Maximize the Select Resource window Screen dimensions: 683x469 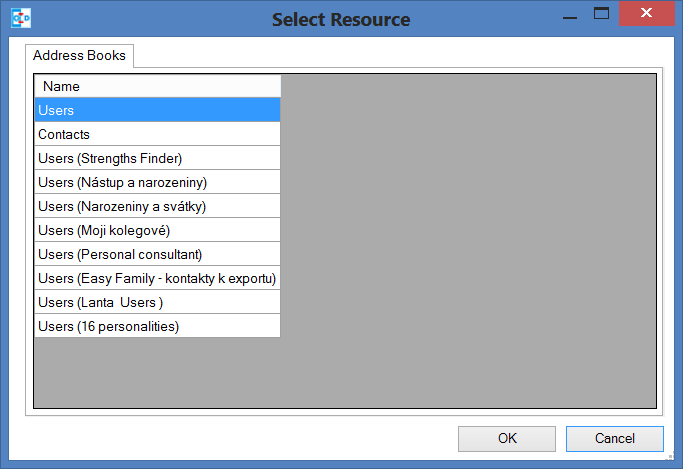coord(602,14)
